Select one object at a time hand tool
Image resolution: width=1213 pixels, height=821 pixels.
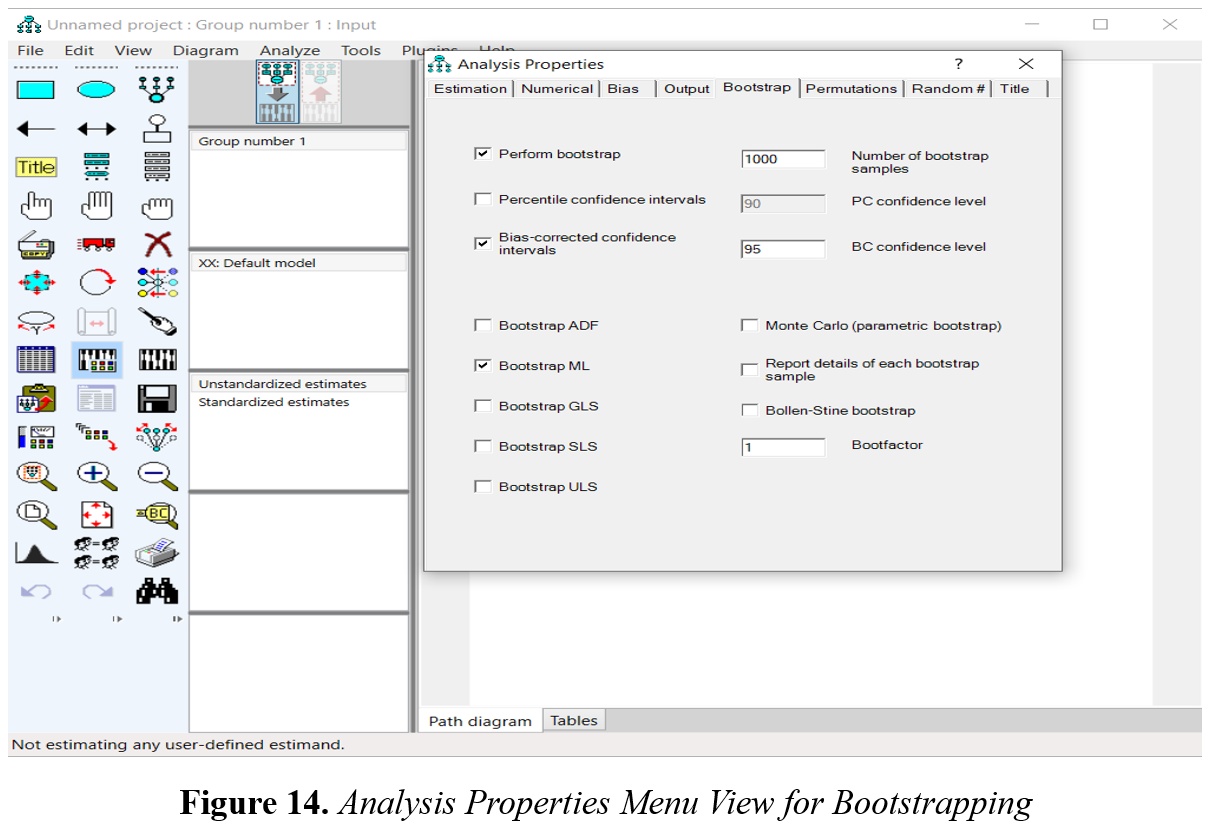(36, 206)
